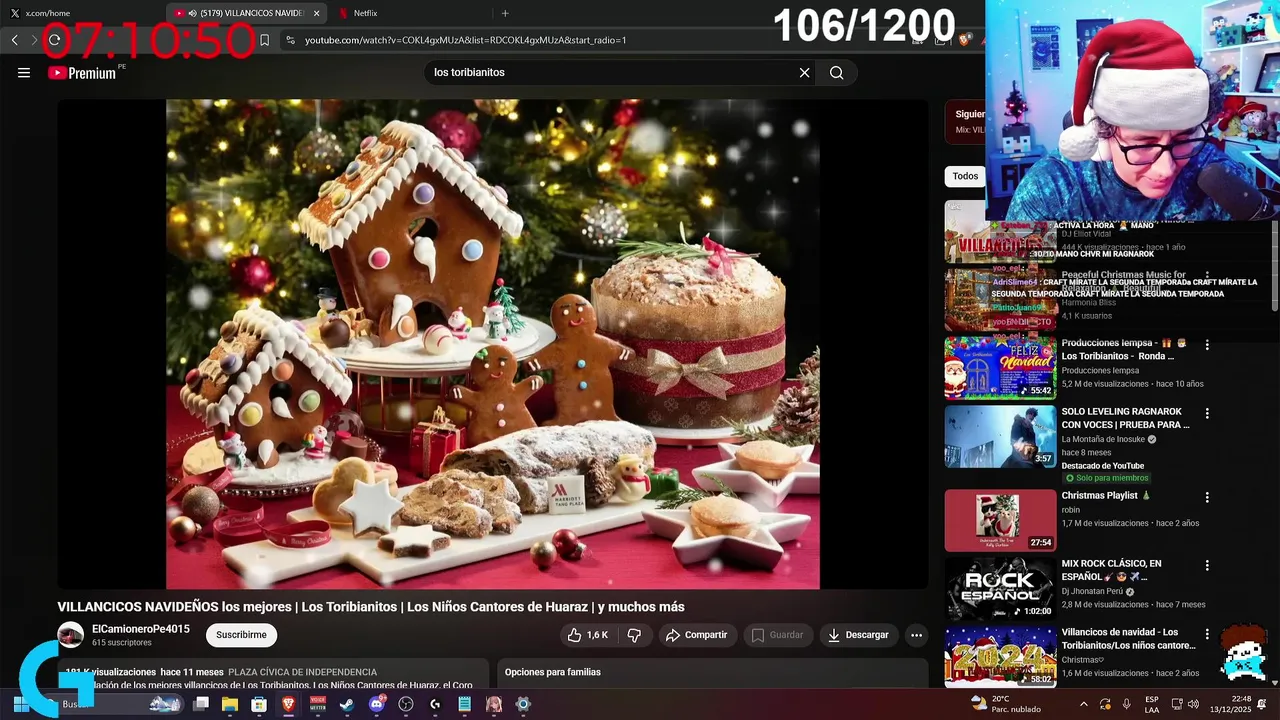The height and width of the screenshot is (720, 1280).
Task: Share the video via Compartir
Action: (697, 635)
